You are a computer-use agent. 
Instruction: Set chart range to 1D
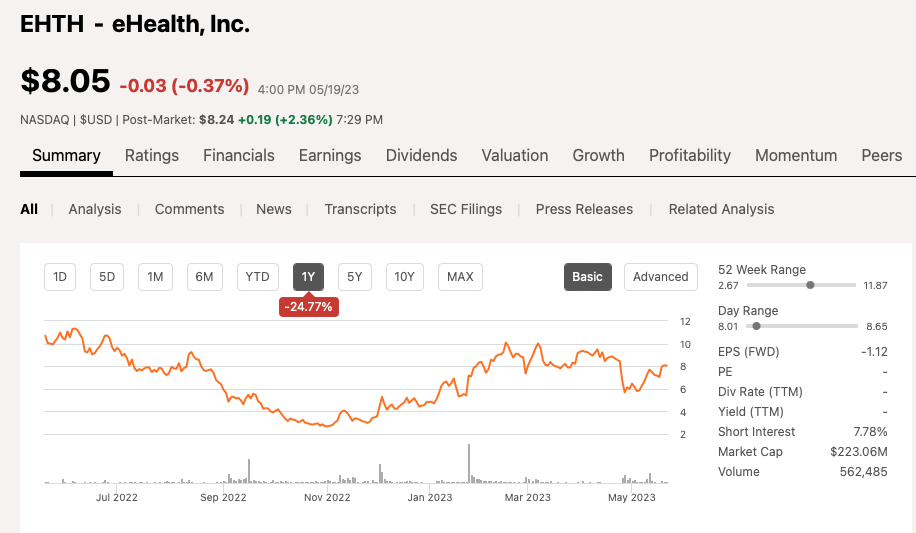point(60,277)
